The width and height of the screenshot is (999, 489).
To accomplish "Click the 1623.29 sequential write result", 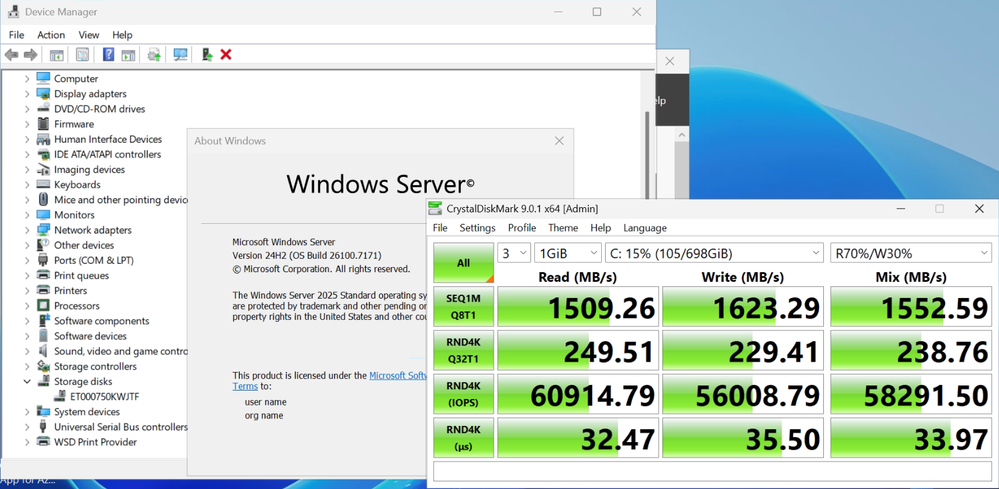I will (x=743, y=307).
